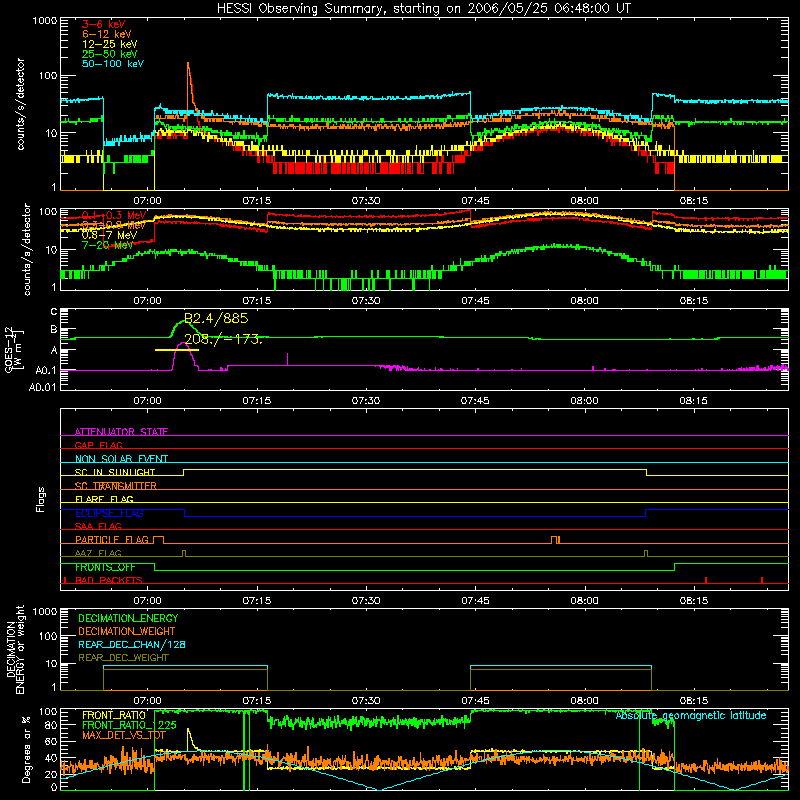Click the AAZ_FLAG label
The width and height of the screenshot is (800, 800).
pyautogui.click(x=98, y=553)
